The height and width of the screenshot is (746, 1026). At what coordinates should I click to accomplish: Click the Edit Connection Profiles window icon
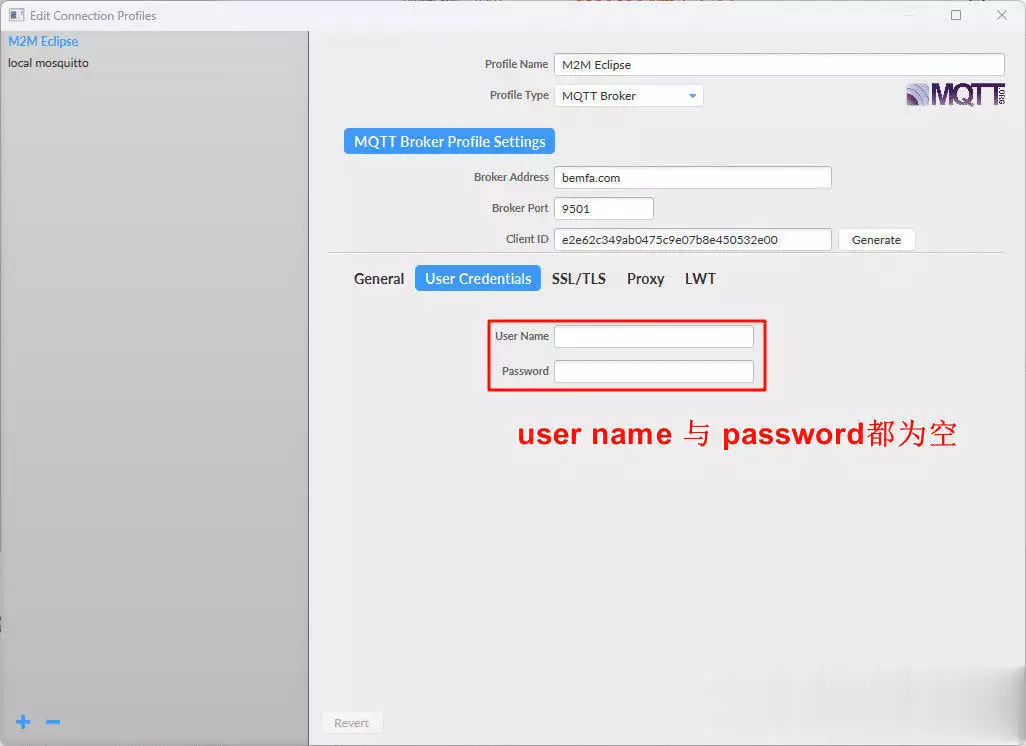pyautogui.click(x=16, y=15)
